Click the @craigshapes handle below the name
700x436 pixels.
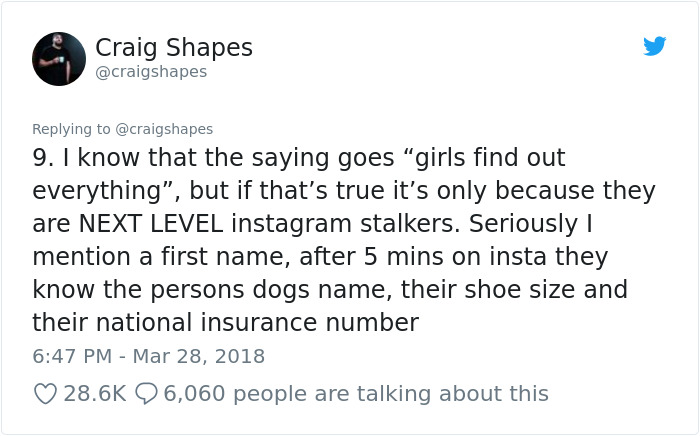(151, 72)
